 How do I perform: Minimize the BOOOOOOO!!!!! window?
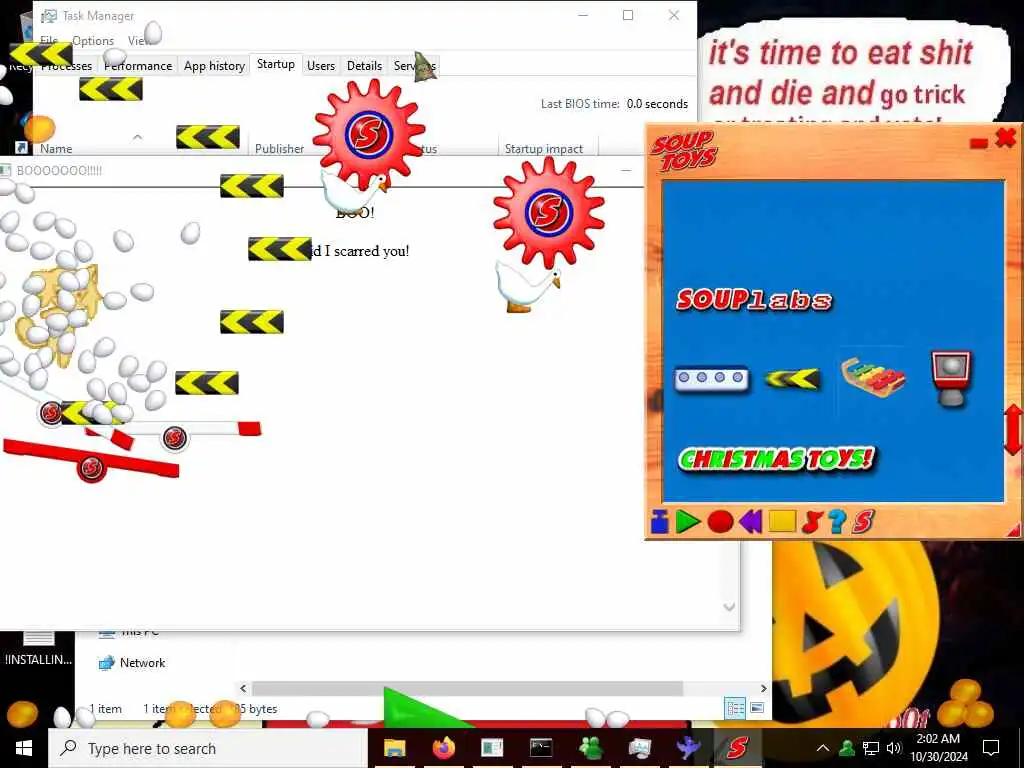click(626, 170)
